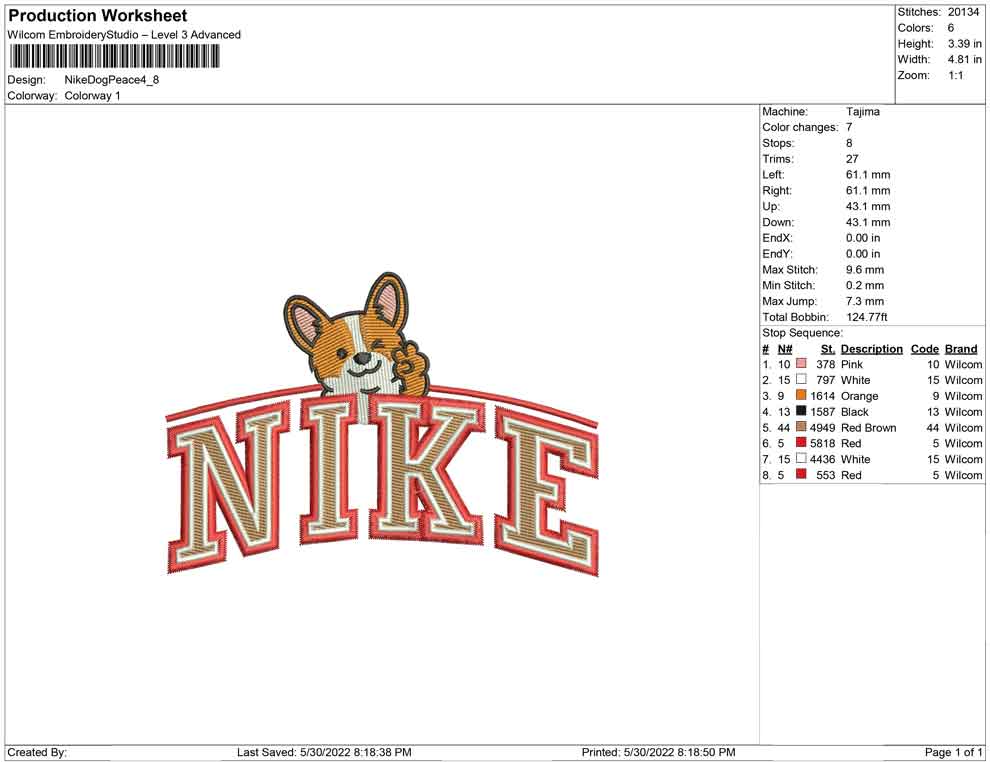
Task: Click the Machine value Tajima
Action: tap(862, 111)
